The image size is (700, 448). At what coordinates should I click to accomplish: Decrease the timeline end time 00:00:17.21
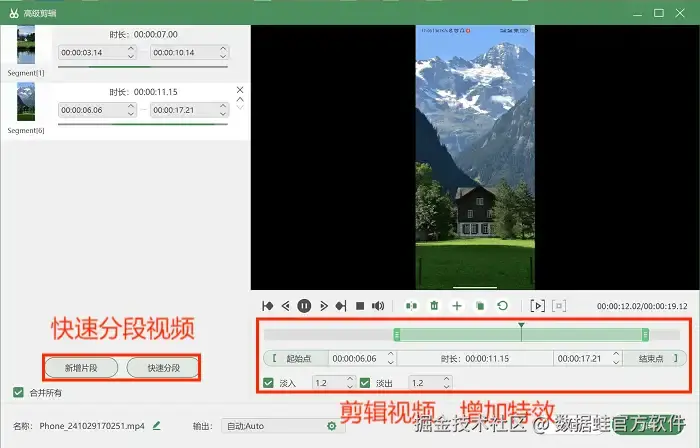click(x=616, y=362)
